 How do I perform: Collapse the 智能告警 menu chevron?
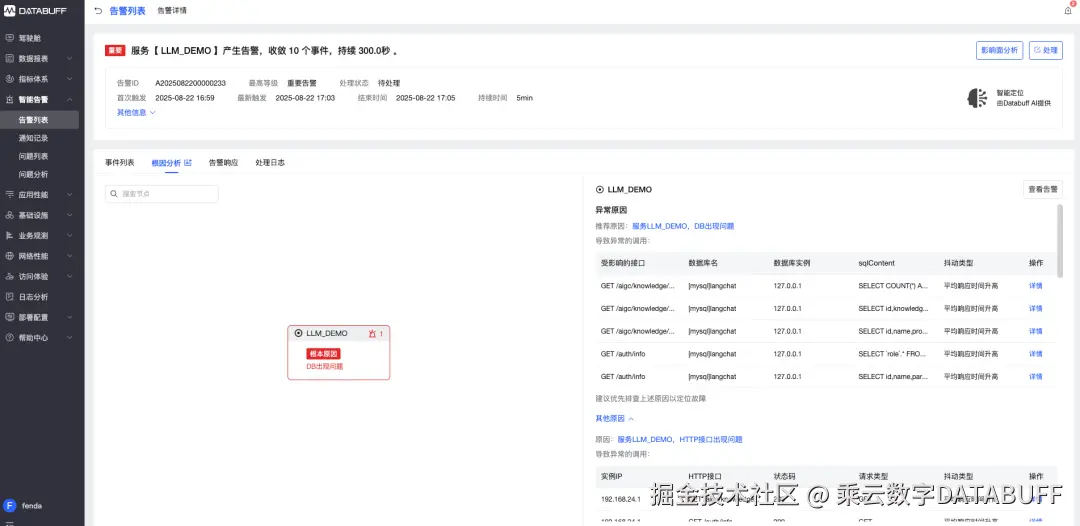coord(70,100)
